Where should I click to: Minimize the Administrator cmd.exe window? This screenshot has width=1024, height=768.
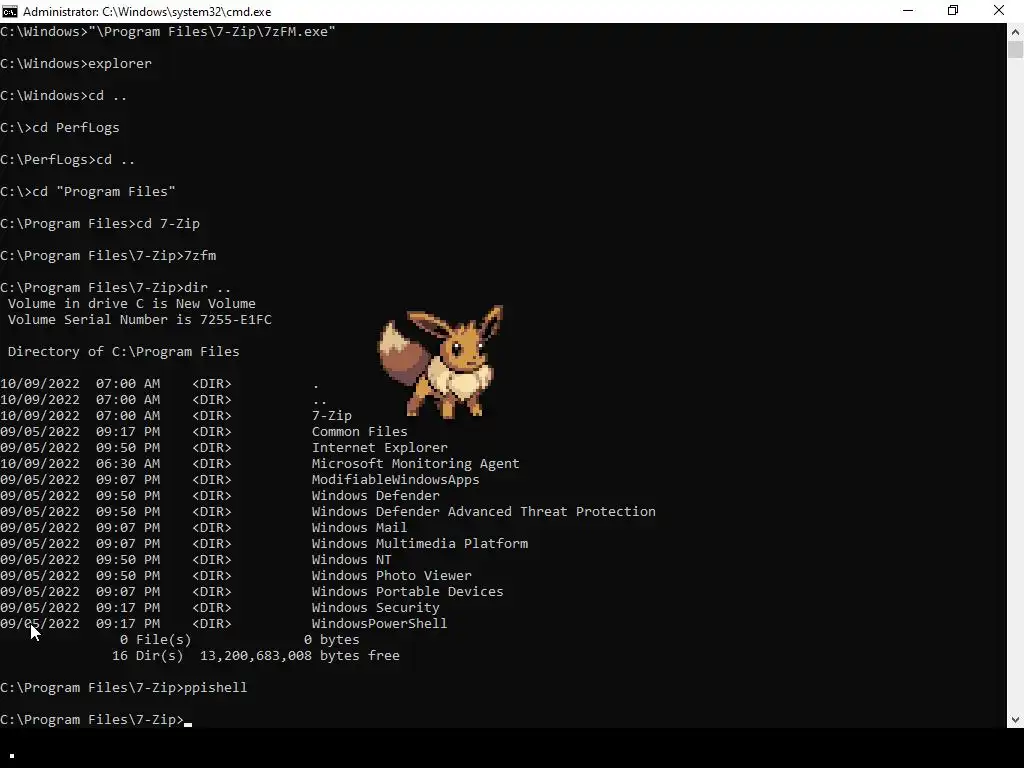tap(908, 11)
